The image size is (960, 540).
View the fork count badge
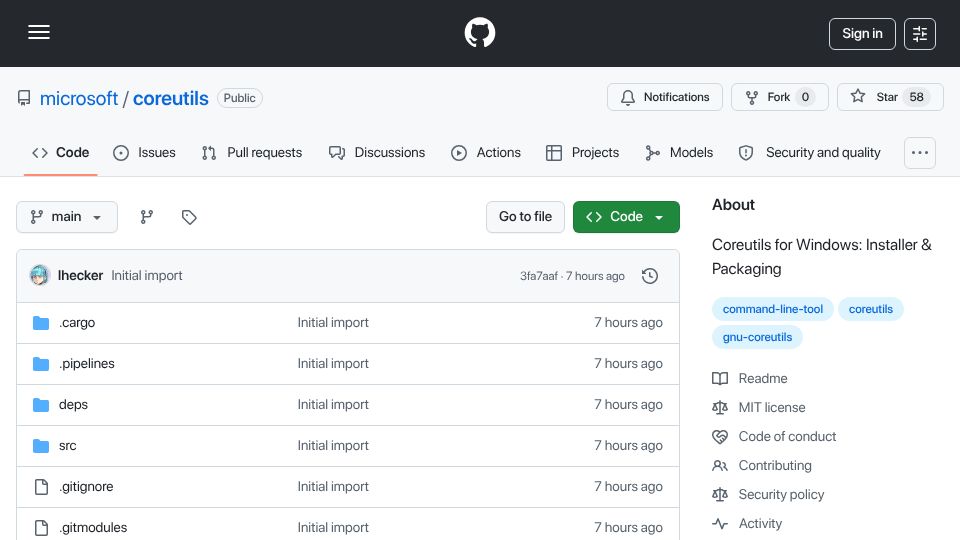[x=805, y=97]
